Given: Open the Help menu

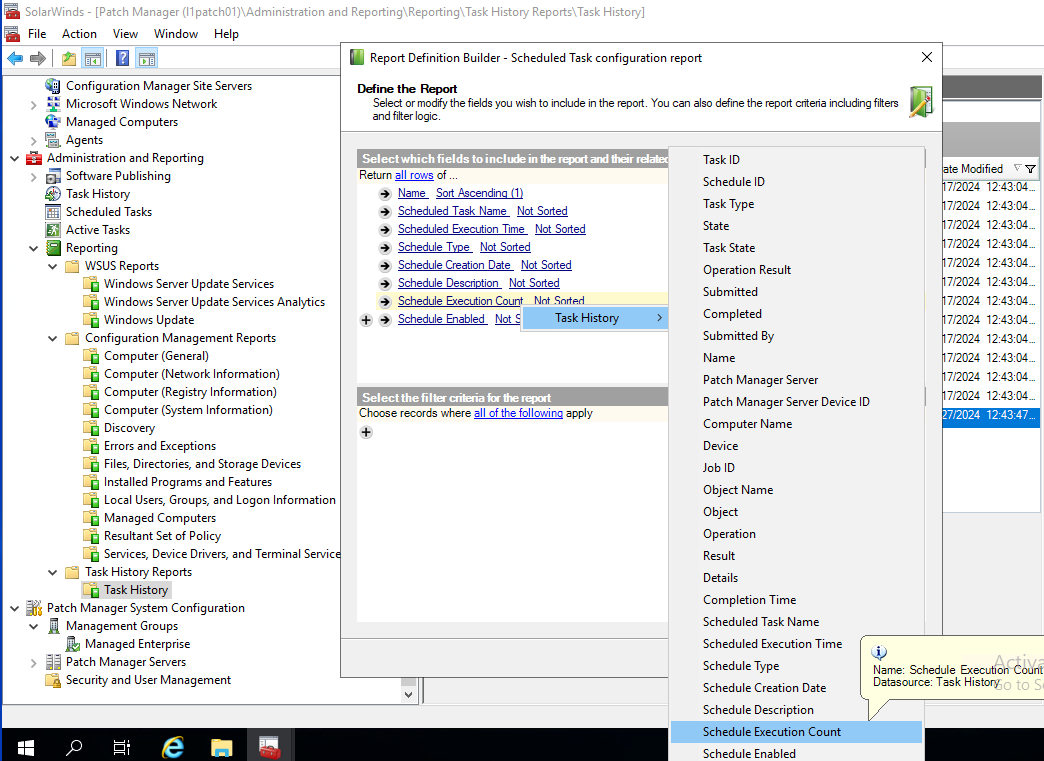Looking at the screenshot, I should (226, 33).
